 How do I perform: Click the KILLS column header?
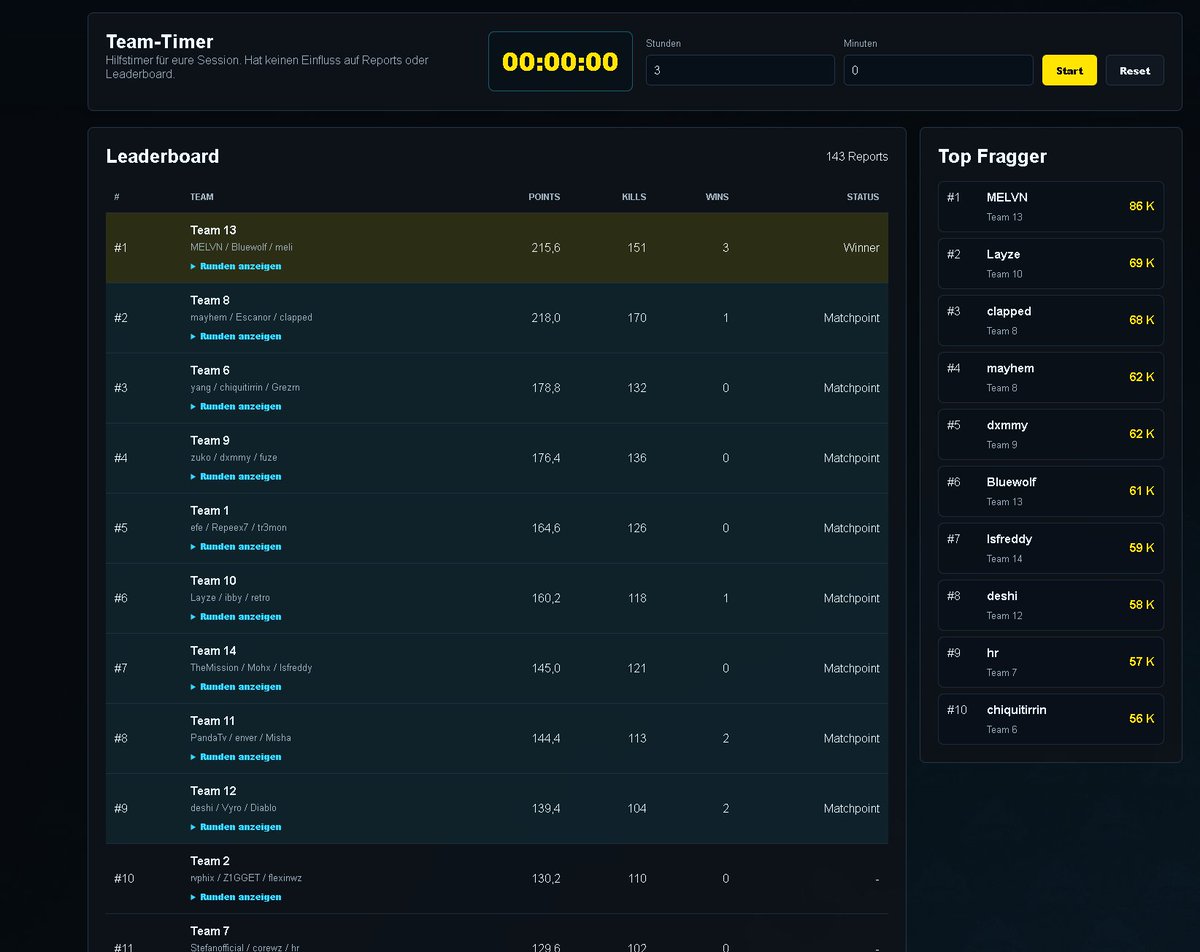tap(634, 197)
